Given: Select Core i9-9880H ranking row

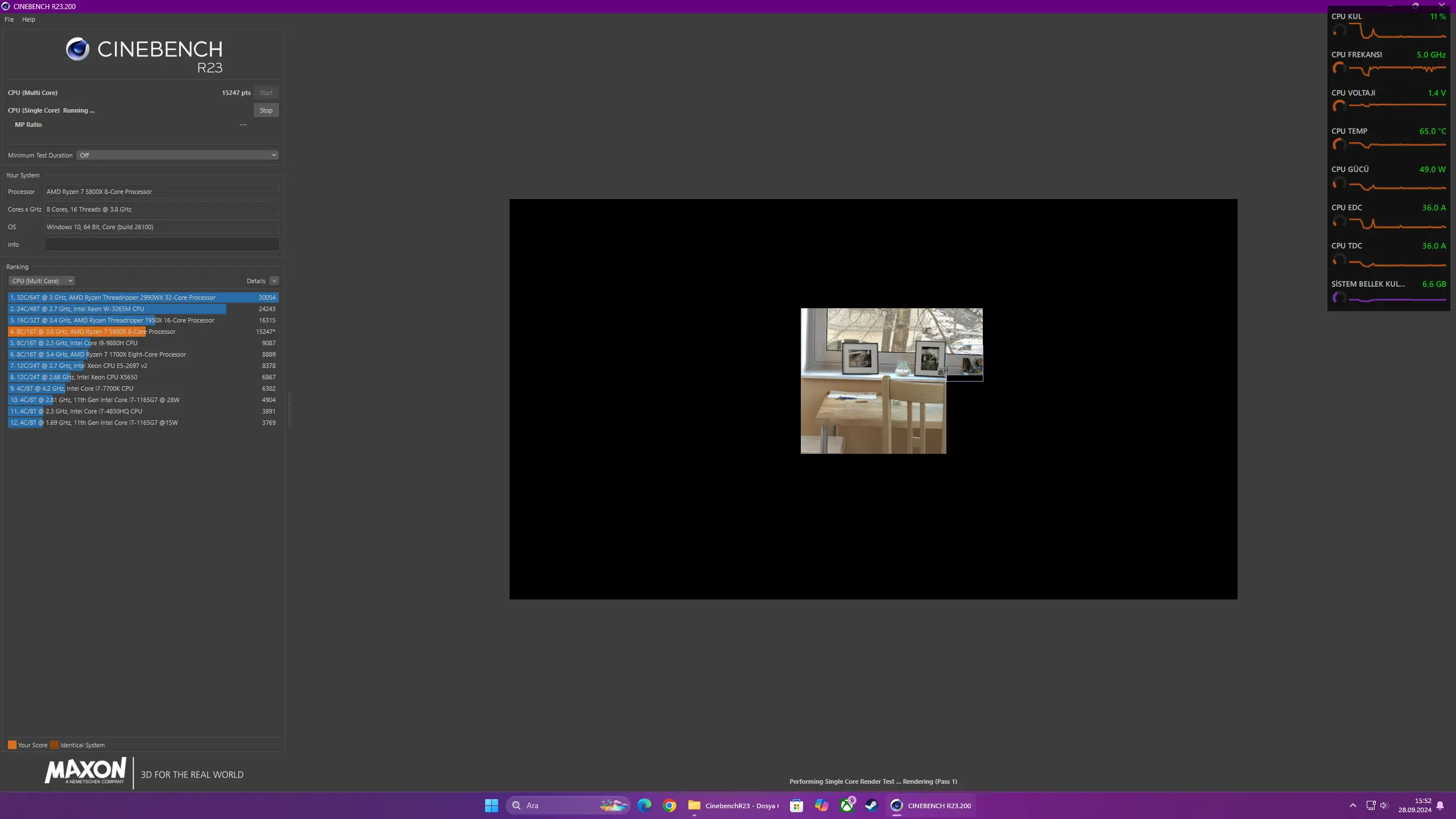Looking at the screenshot, I should pyautogui.click(x=143, y=343).
